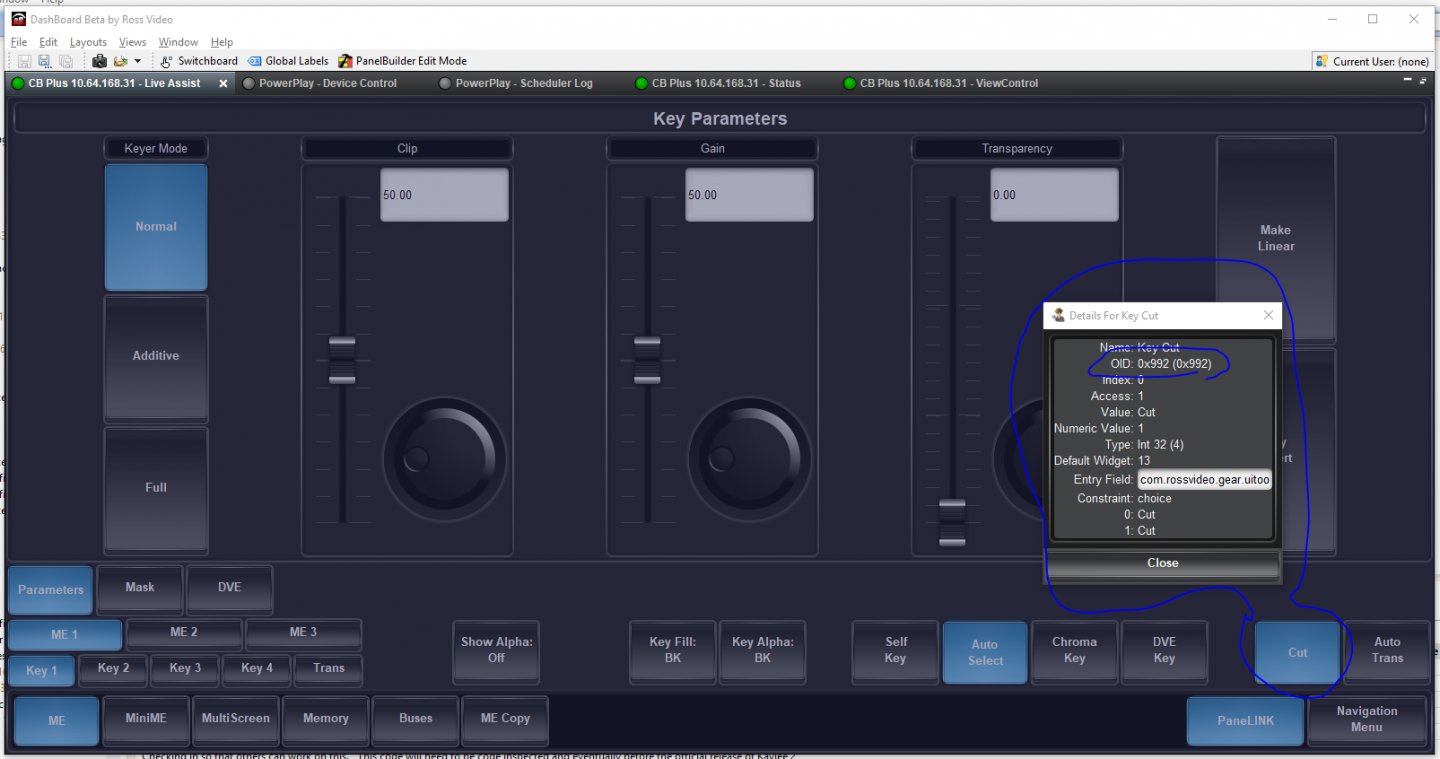Select the Chroma Key type
The width and height of the screenshot is (1440, 759).
[x=1075, y=651]
